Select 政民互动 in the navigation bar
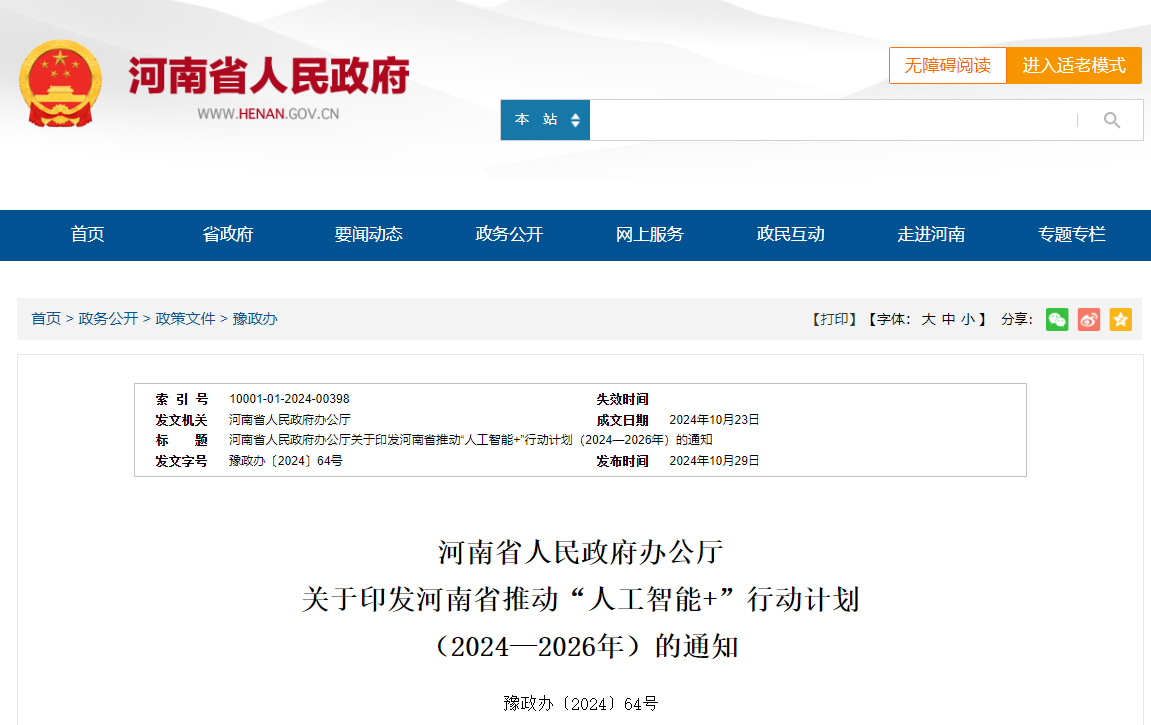This screenshot has height=725, width=1151. (x=790, y=235)
